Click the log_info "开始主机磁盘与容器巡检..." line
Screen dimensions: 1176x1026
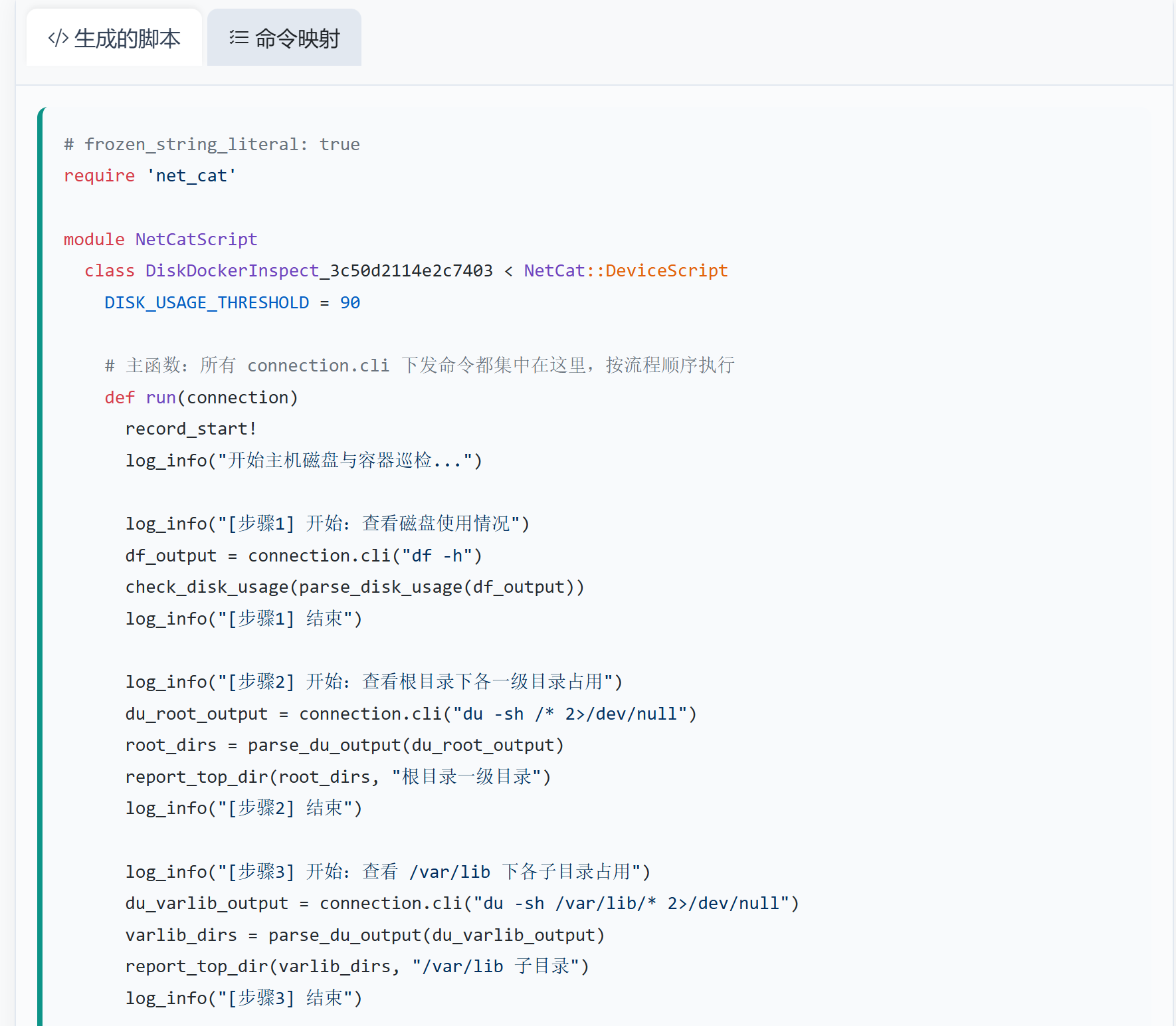click(304, 461)
